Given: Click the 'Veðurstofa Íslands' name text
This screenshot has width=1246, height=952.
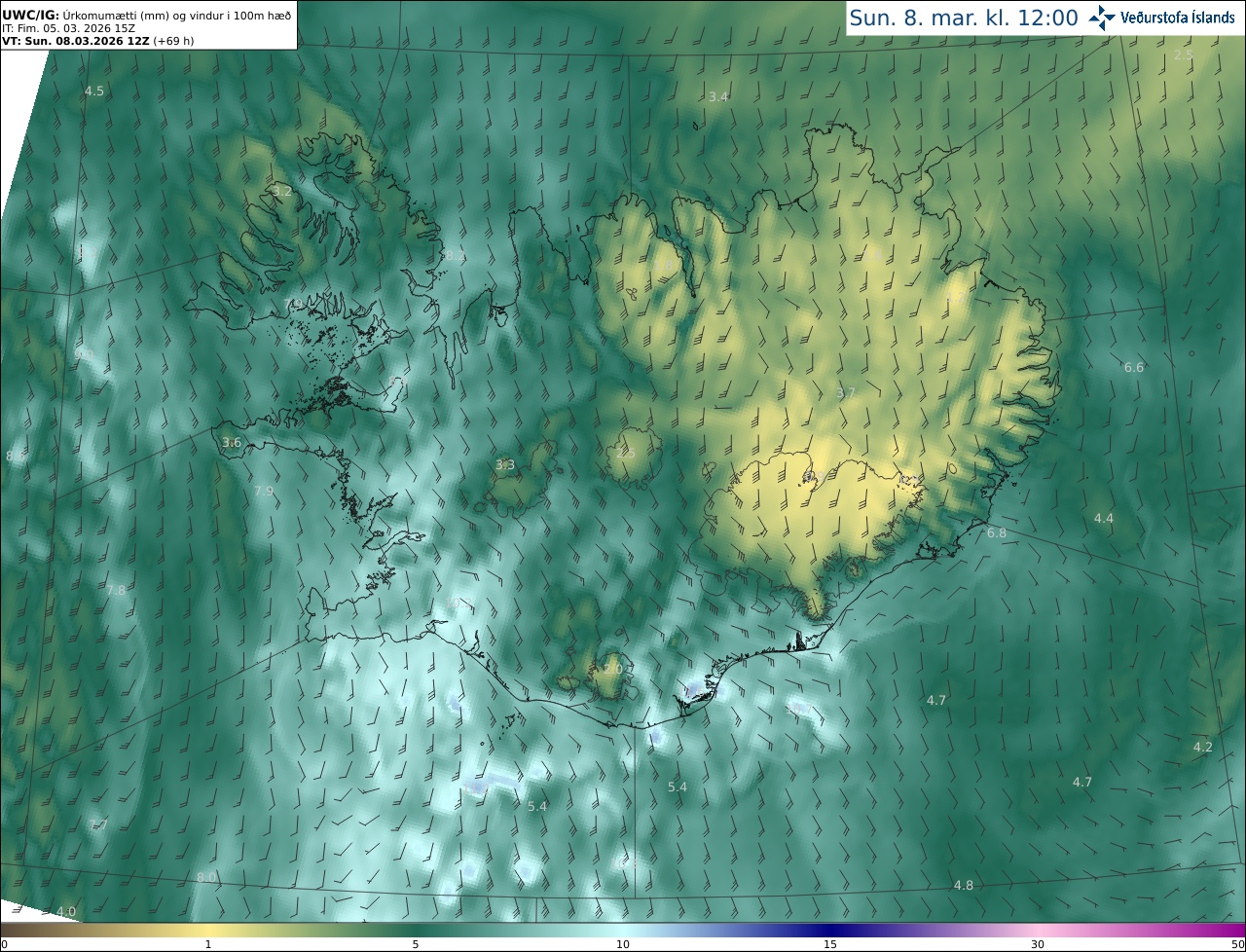Looking at the screenshot, I should click(1178, 18).
